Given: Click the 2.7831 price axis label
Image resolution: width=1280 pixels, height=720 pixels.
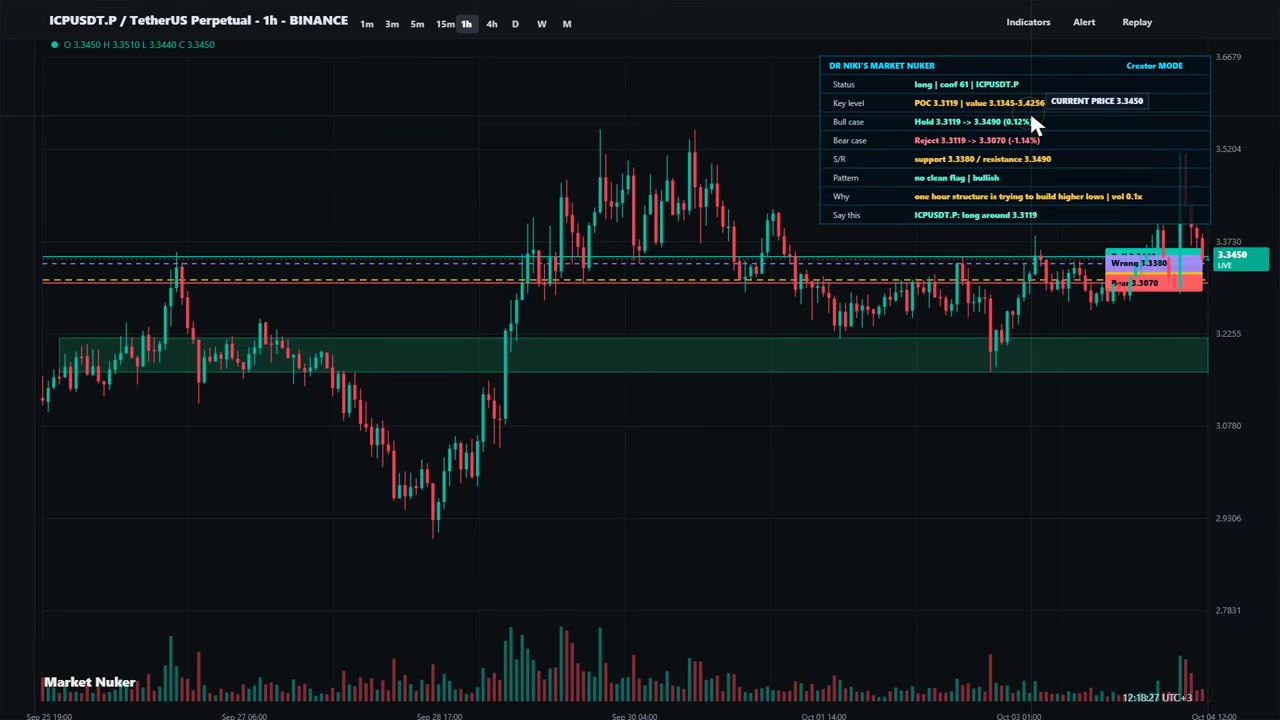Looking at the screenshot, I should coord(1228,610).
